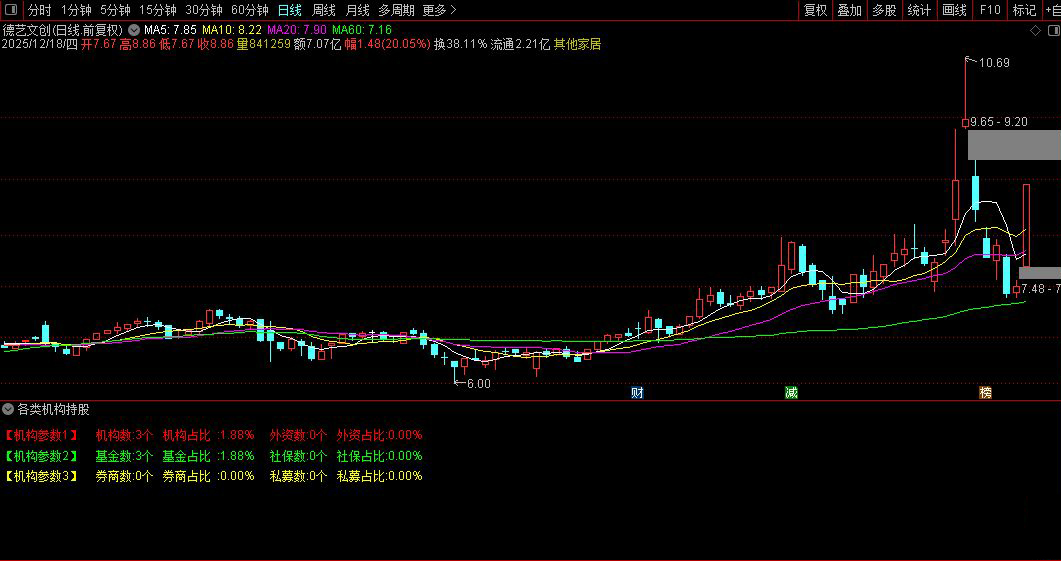The image size is (1061, 561).
Task: Switch to the 60分钟 period
Action: [250, 10]
